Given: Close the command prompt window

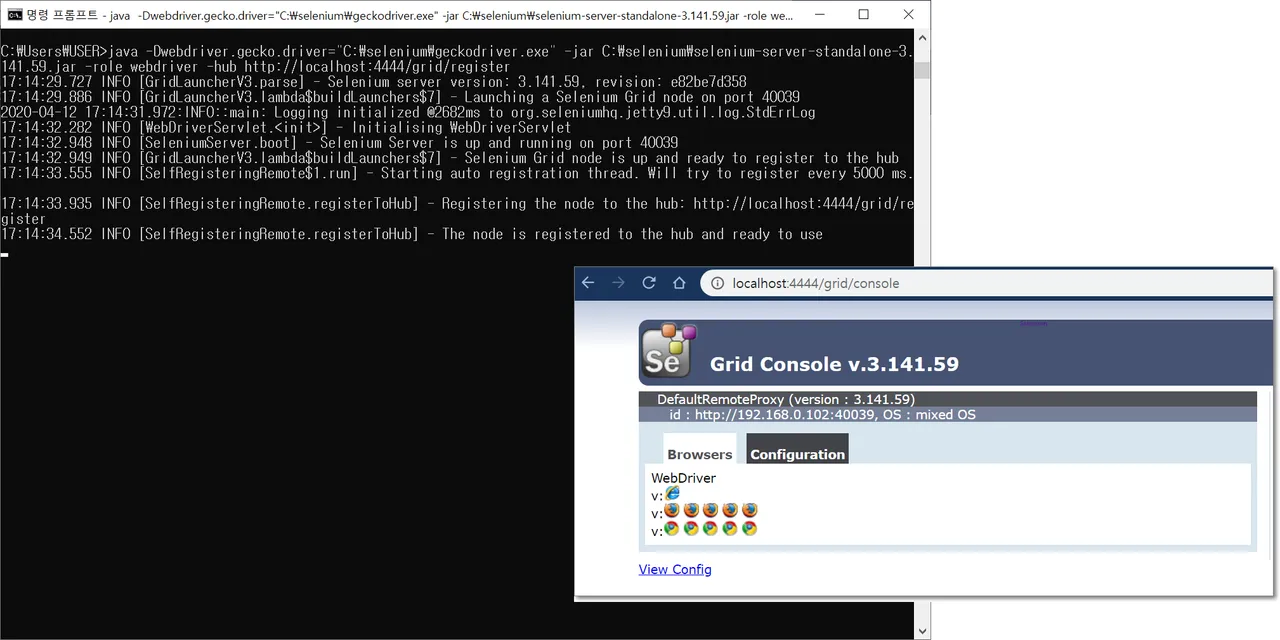Looking at the screenshot, I should click(908, 15).
